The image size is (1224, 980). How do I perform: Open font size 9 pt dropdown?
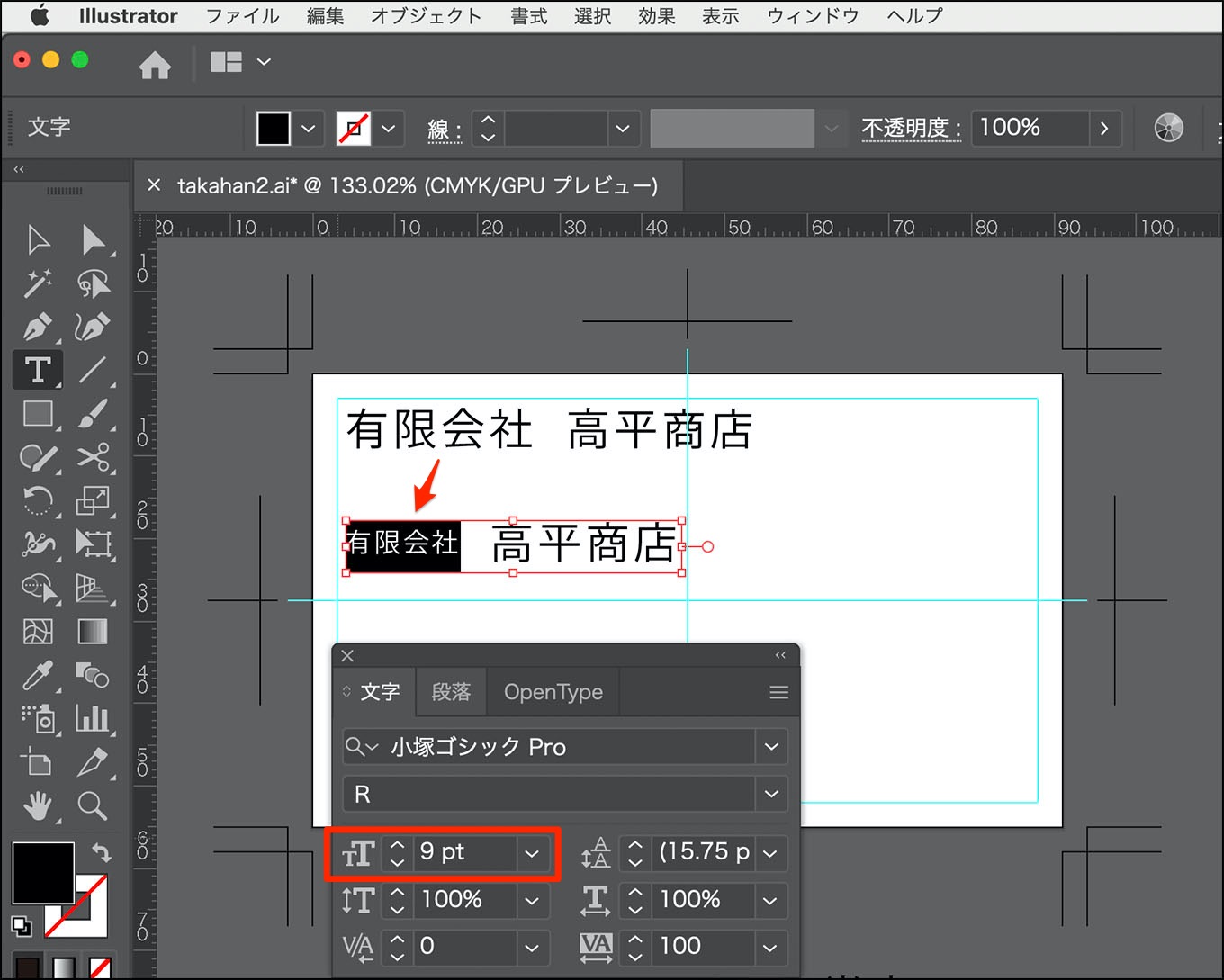532,853
